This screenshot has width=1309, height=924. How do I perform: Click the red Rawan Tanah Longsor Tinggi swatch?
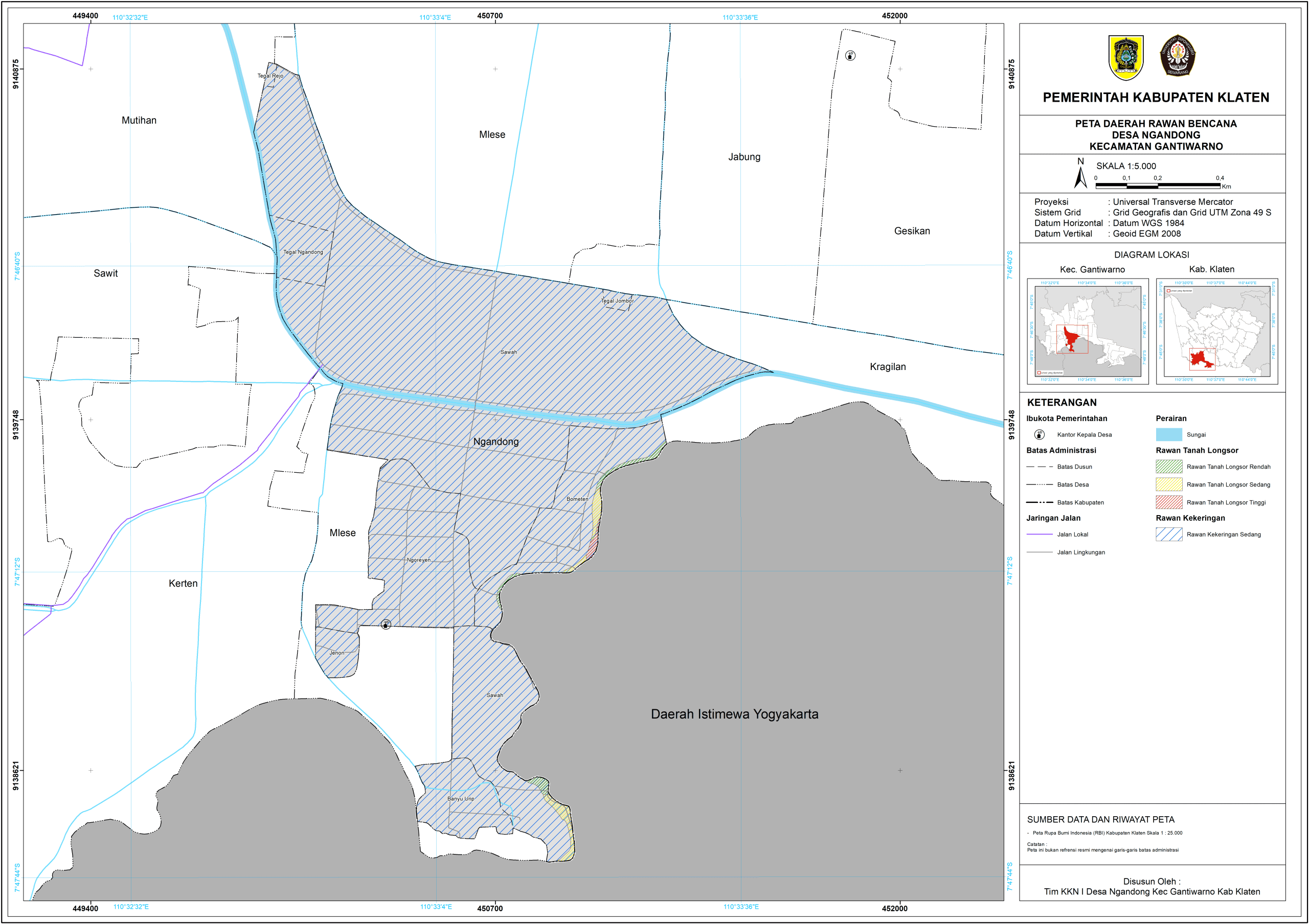click(1169, 502)
